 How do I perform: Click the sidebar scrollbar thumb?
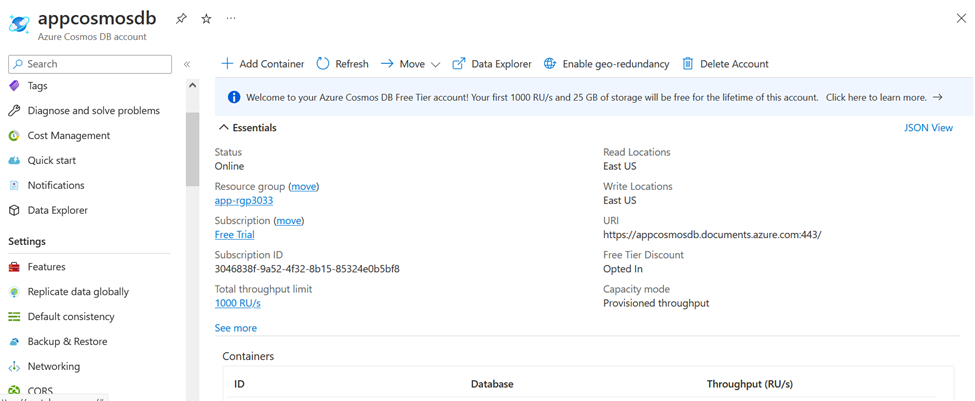192,149
